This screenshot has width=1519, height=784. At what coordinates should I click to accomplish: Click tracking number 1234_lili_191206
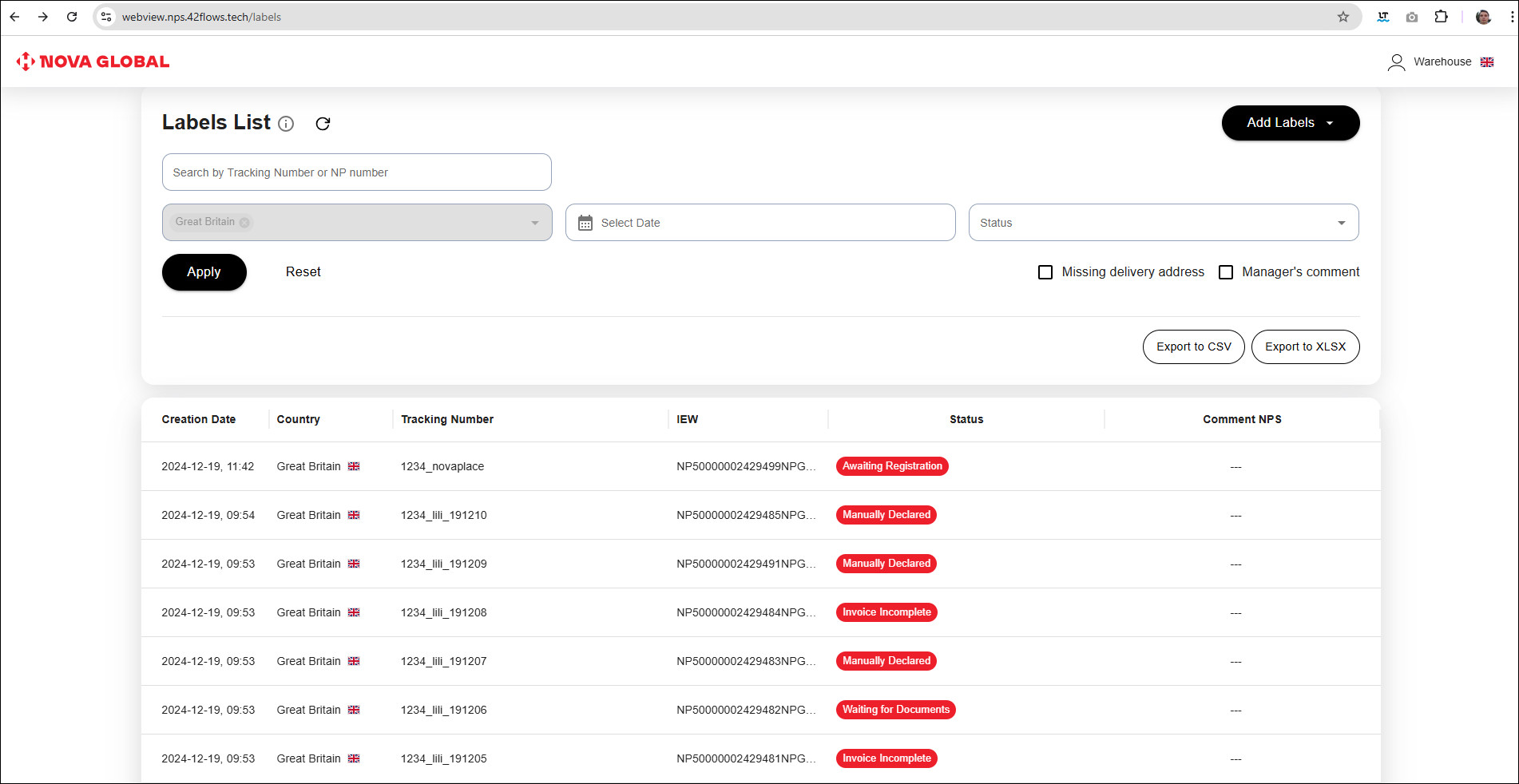(x=444, y=710)
